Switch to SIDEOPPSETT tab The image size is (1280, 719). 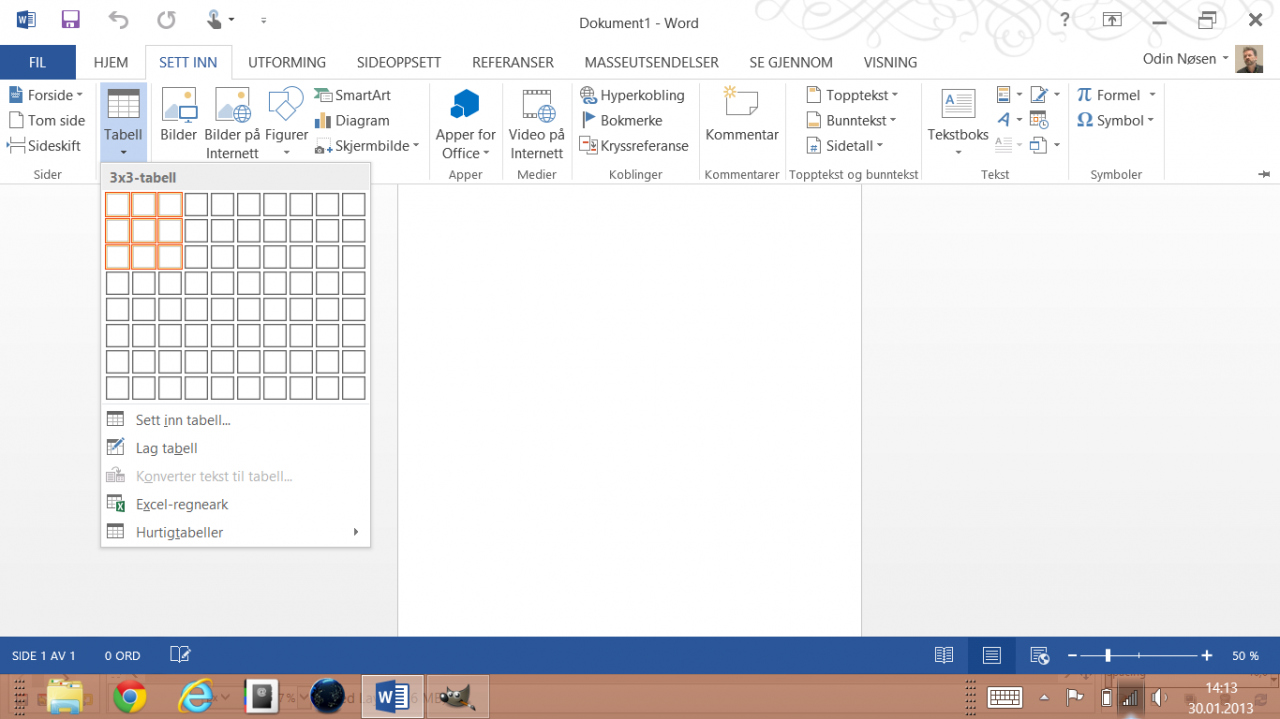(x=399, y=62)
